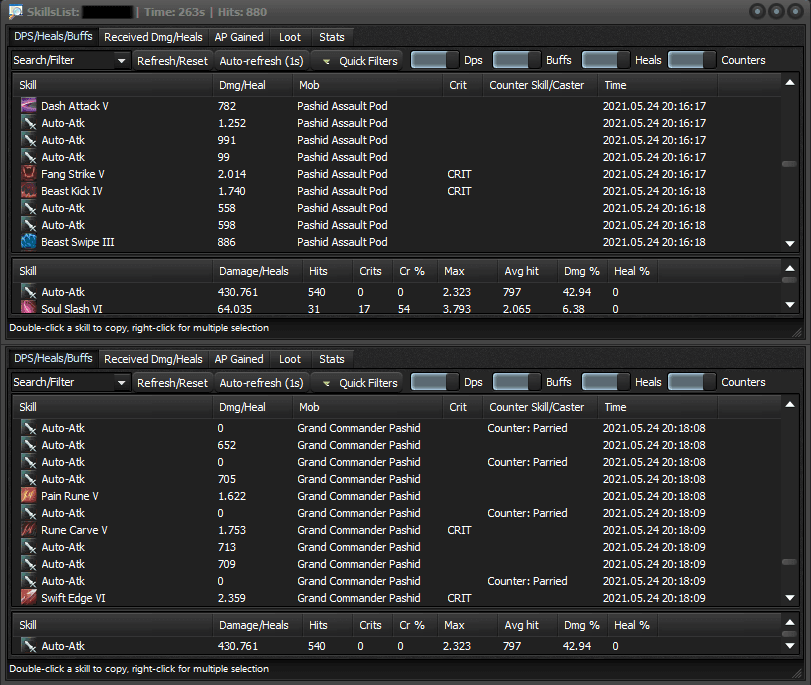
Task: Open the Search/Filter dropdown in the upper panel
Action: point(71,60)
